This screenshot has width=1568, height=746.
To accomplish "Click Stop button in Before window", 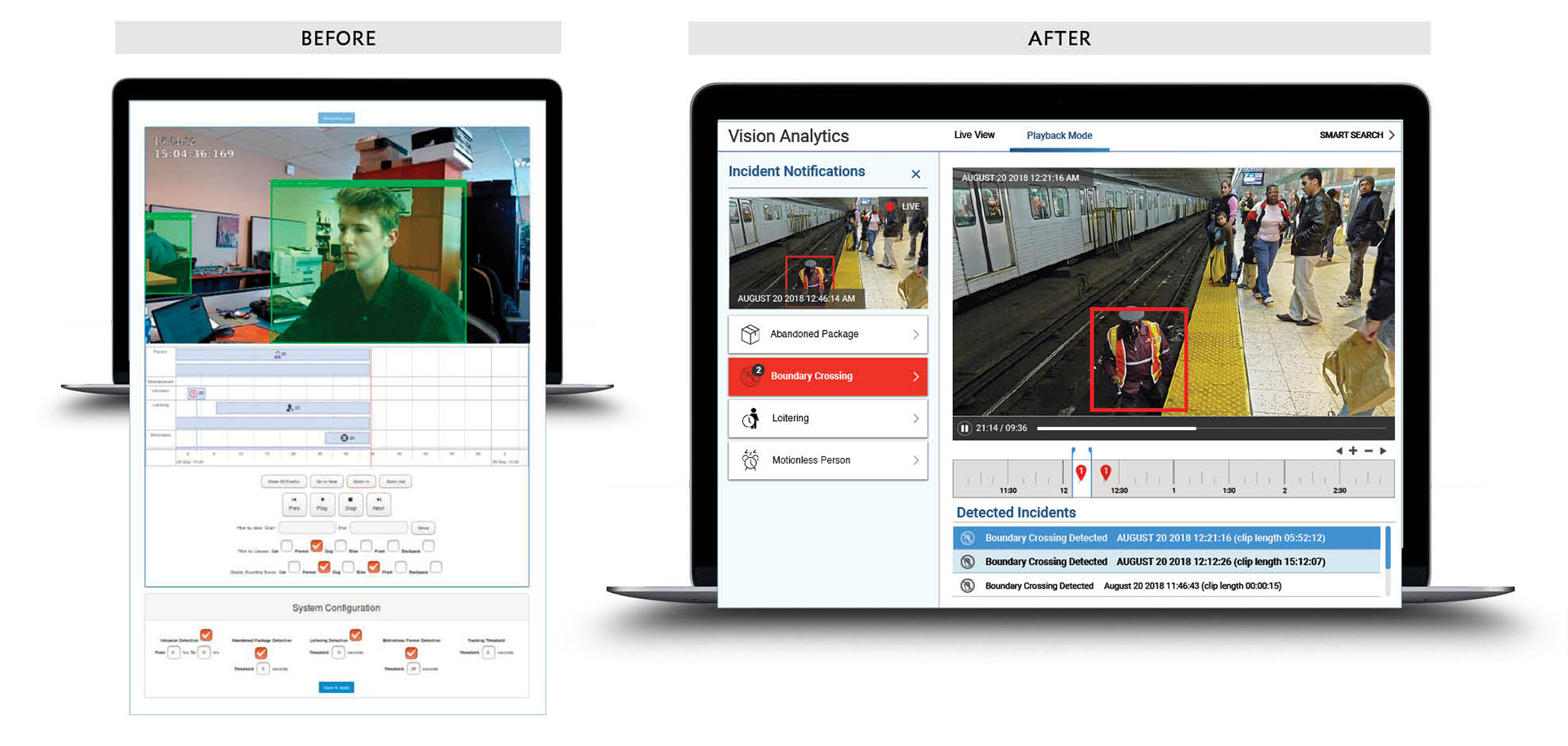I will tap(350, 504).
